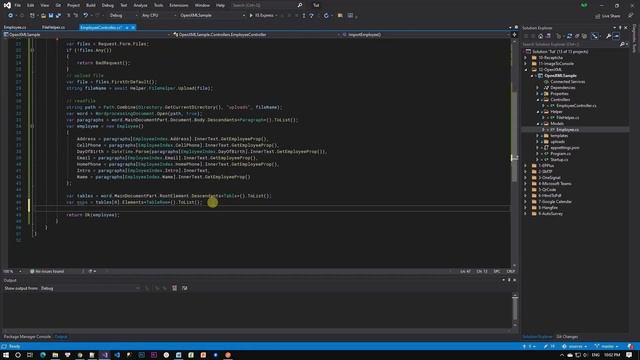This screenshot has height=360, width=640.
Task: Switch to the FileHelper.cs tab
Action: pos(53,27)
